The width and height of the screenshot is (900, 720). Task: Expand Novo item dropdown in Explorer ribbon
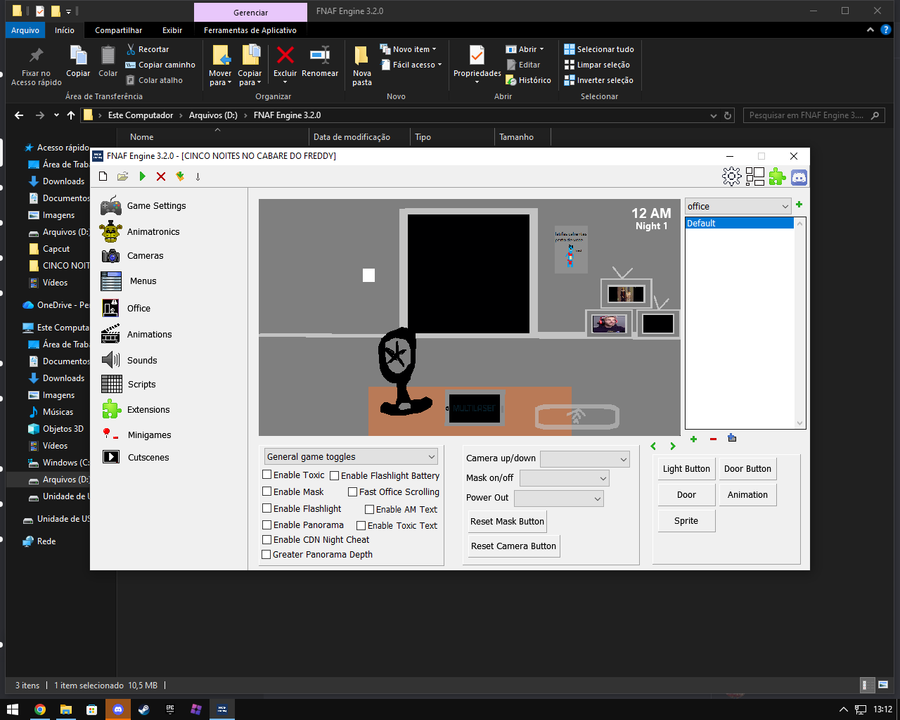click(408, 49)
